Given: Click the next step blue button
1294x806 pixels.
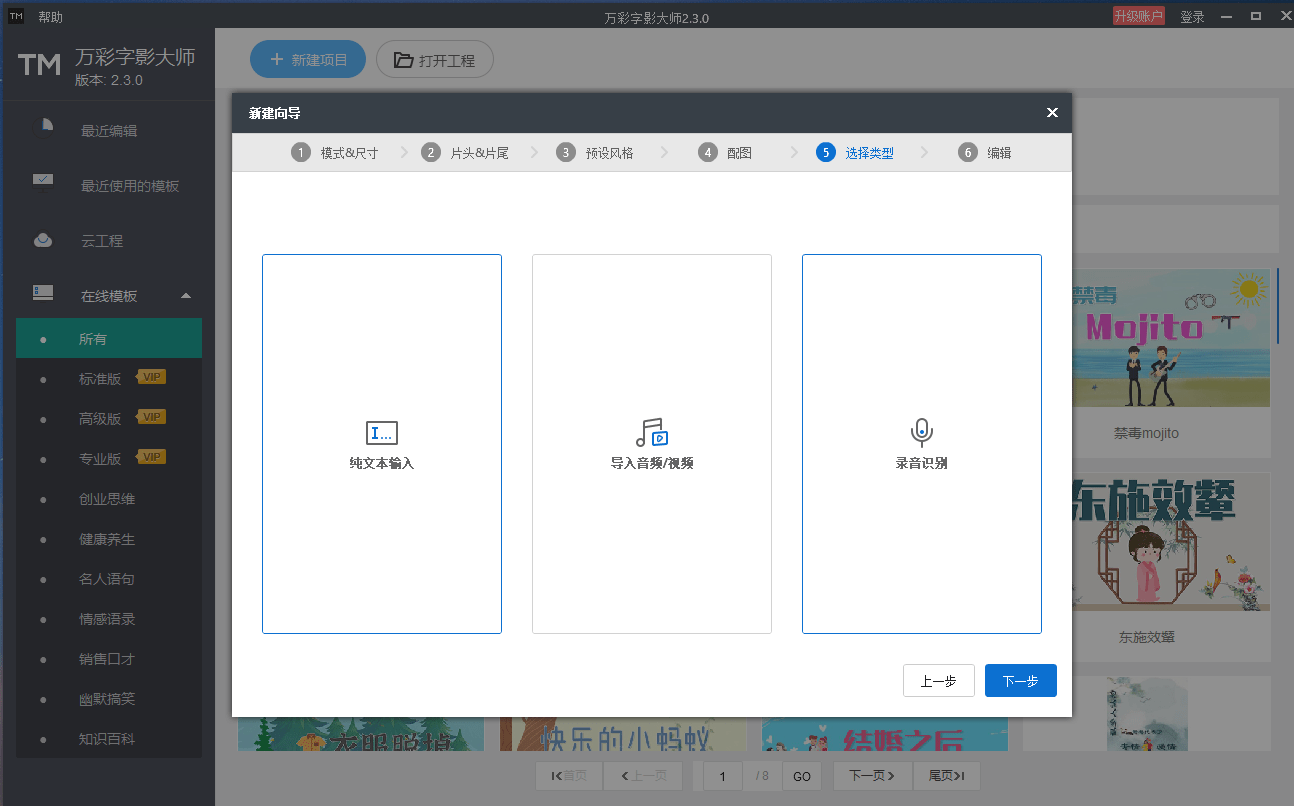Looking at the screenshot, I should [x=1020, y=681].
